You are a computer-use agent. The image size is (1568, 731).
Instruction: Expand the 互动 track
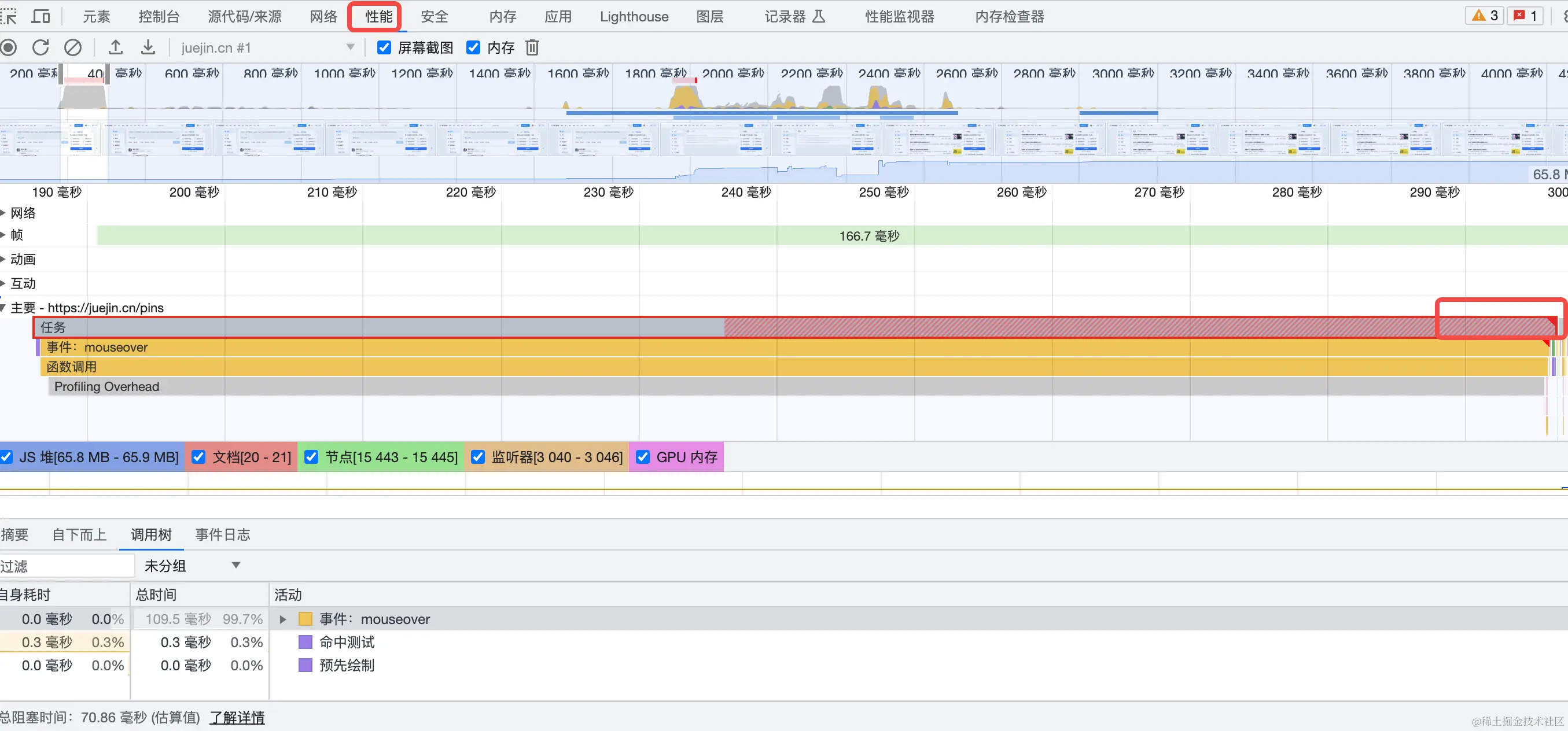pos(3,283)
